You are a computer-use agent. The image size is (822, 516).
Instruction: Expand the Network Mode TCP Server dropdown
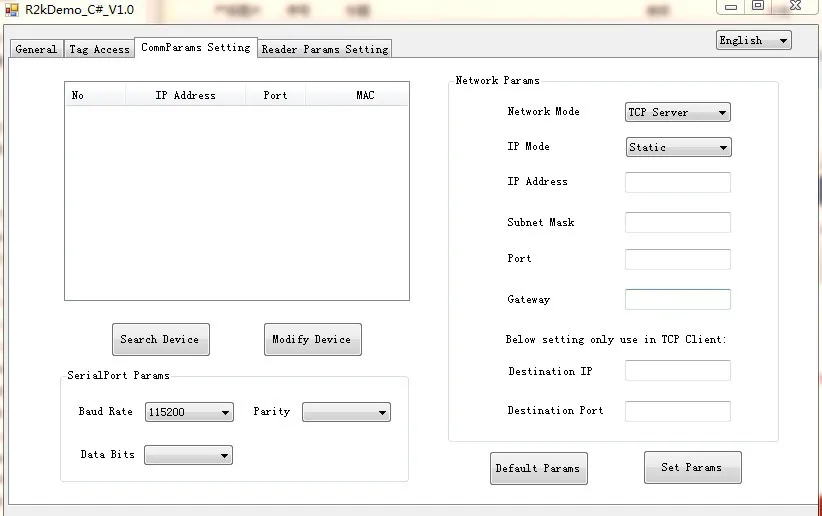pos(678,112)
